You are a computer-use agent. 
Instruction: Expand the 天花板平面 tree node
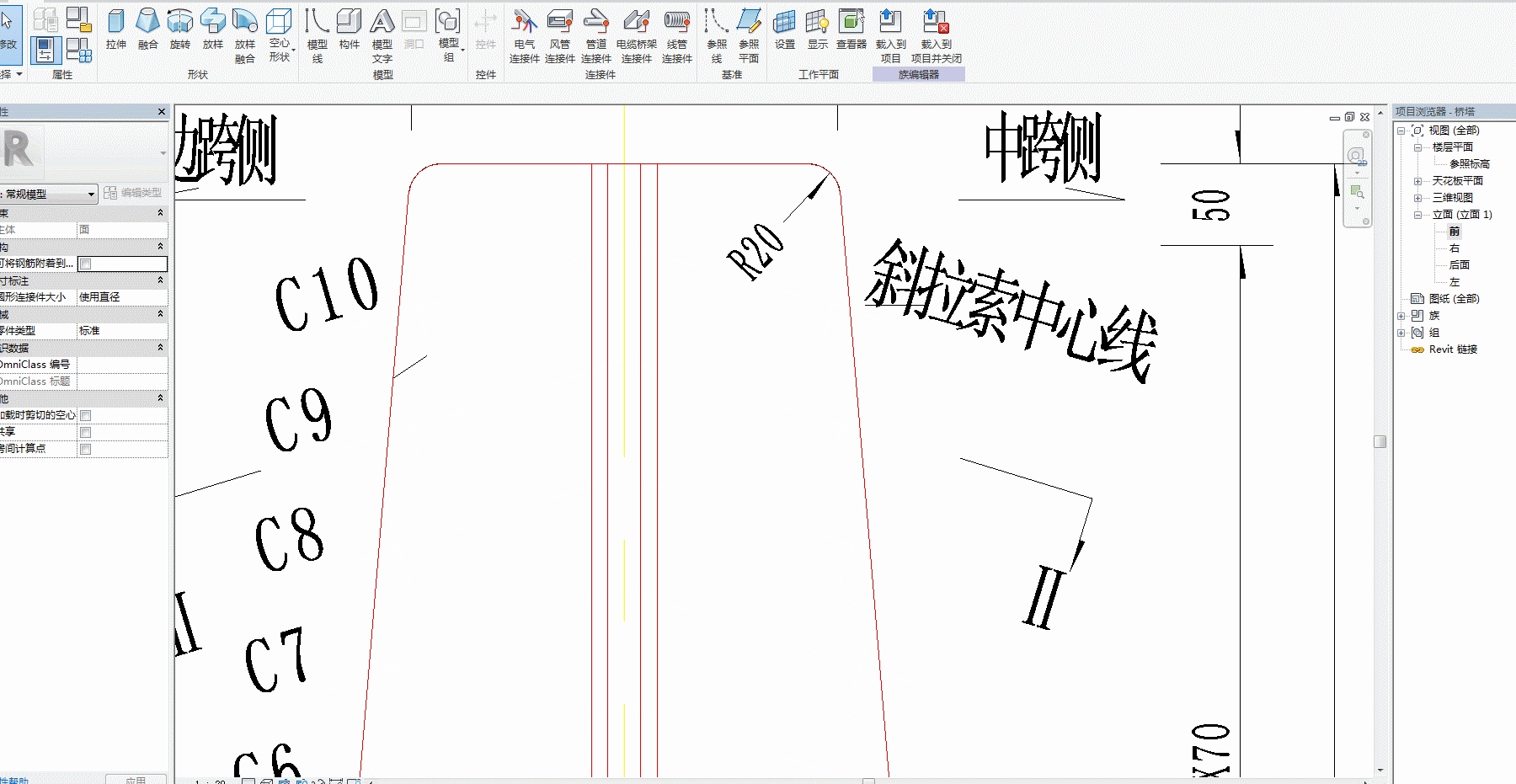pyautogui.click(x=1417, y=181)
